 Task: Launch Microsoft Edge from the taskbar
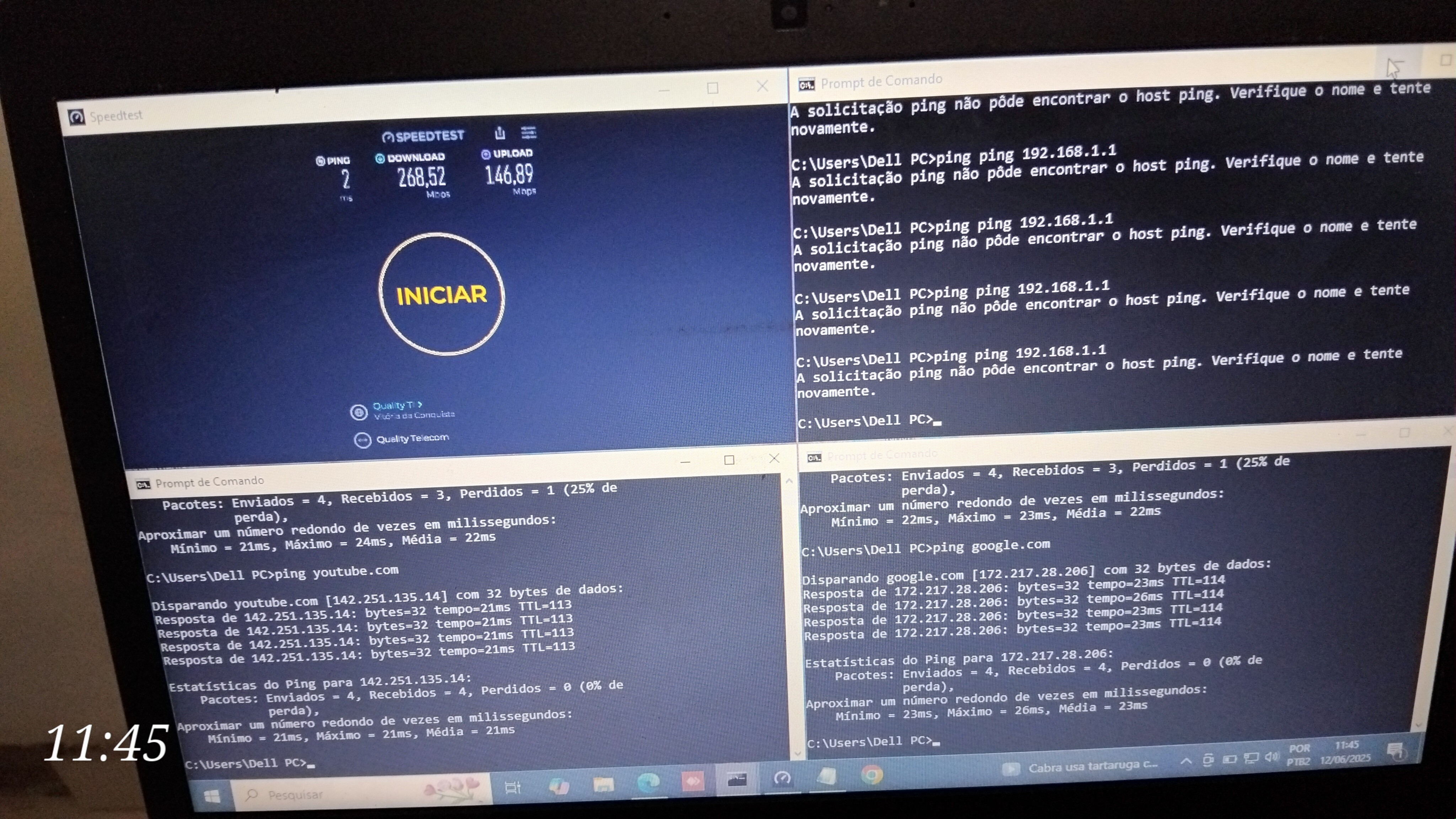pos(648,783)
